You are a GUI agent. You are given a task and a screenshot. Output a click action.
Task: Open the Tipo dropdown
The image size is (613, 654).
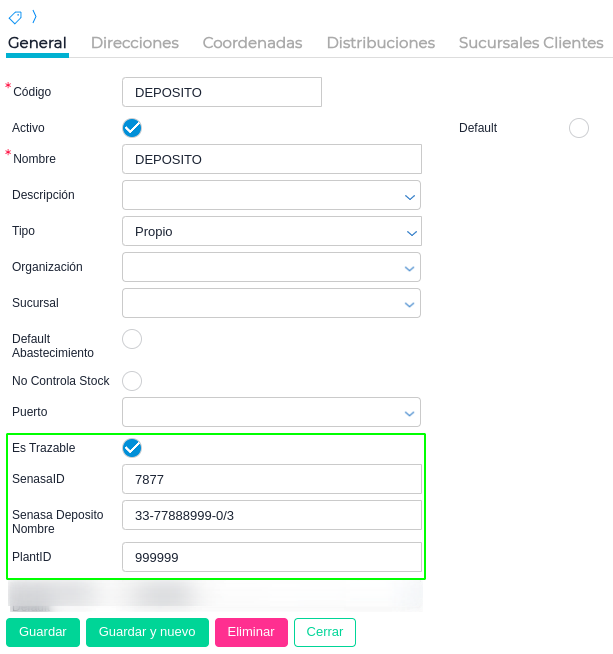[411, 232]
